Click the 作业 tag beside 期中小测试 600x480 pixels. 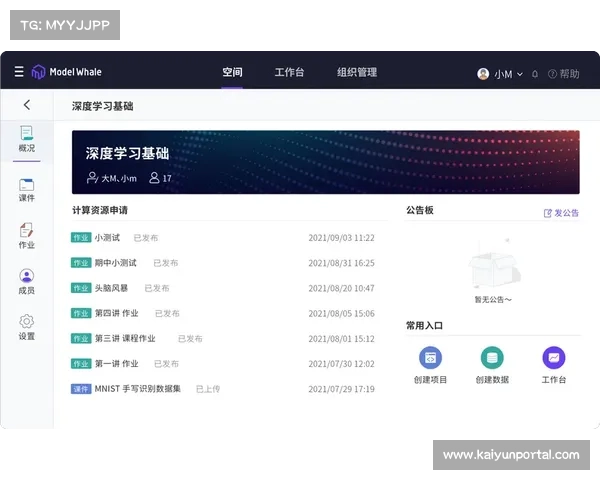[81, 263]
